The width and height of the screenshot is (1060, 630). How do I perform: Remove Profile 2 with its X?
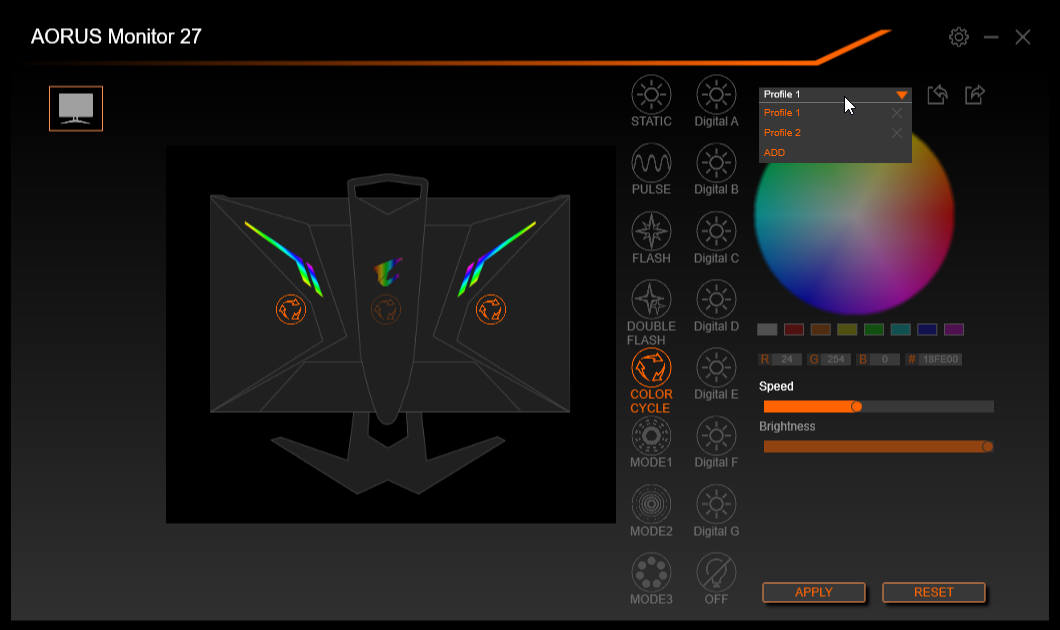(x=896, y=133)
